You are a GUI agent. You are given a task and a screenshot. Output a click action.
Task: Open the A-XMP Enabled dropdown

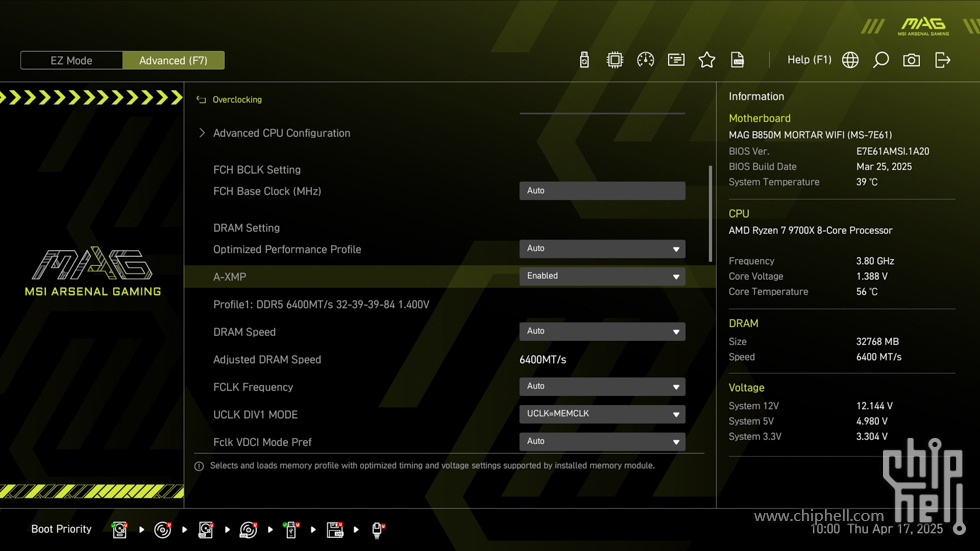click(602, 276)
